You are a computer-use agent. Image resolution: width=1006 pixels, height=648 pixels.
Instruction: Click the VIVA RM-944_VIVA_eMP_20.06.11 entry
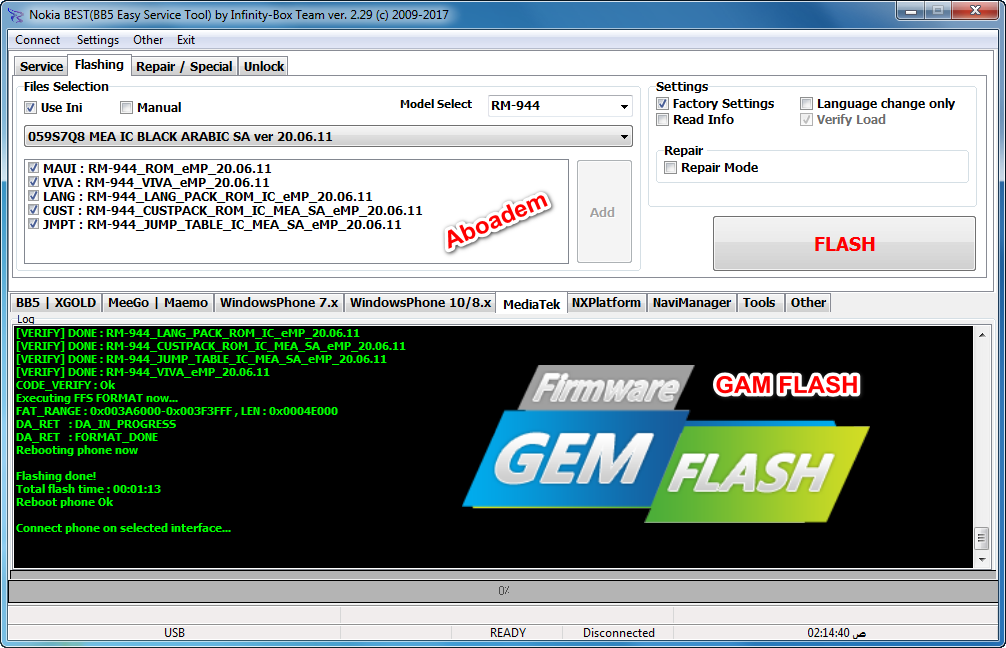coord(156,182)
